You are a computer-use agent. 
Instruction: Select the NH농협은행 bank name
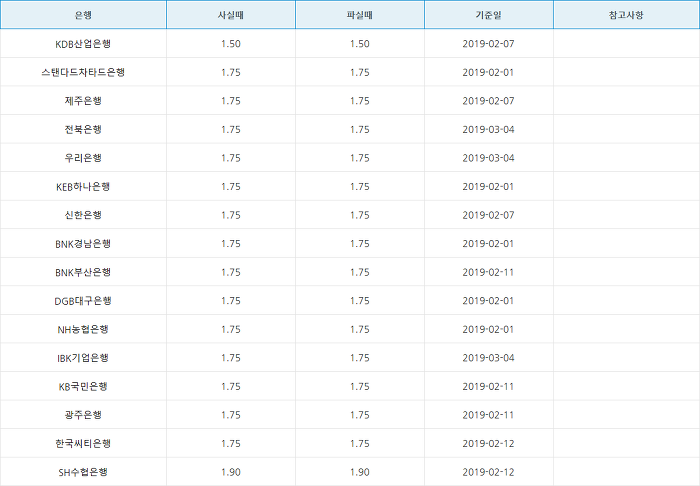coord(83,329)
